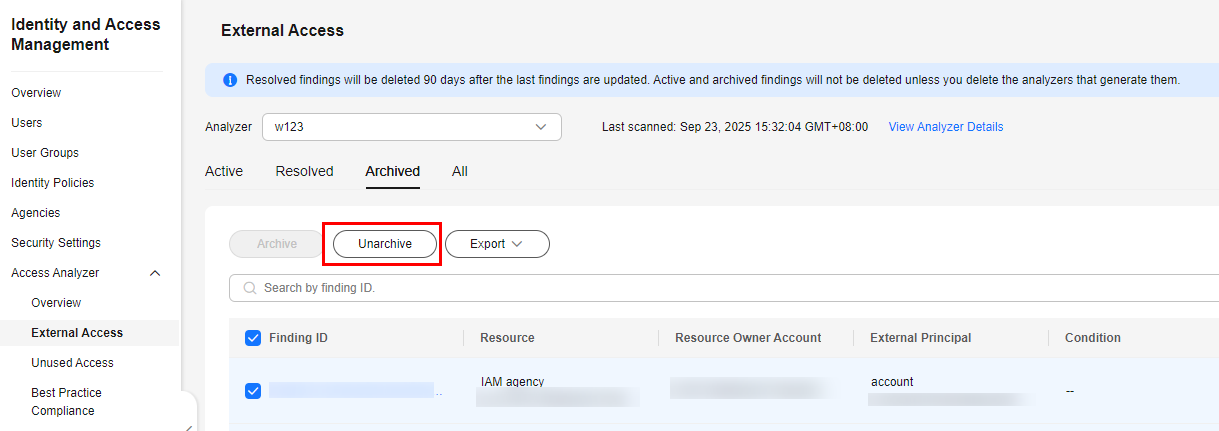This screenshot has width=1219, height=431.
Task: Collapse the Access Analyzer menu section
Action: tap(155, 273)
